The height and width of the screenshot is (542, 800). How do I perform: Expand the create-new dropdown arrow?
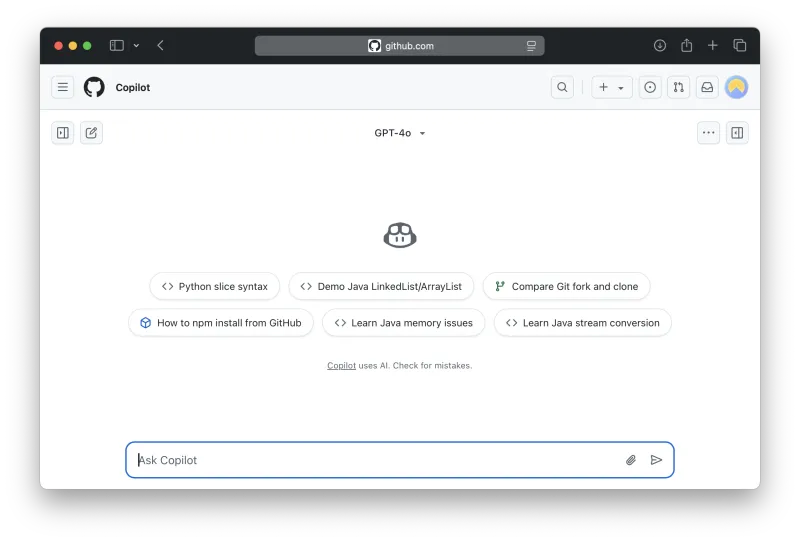(x=621, y=88)
